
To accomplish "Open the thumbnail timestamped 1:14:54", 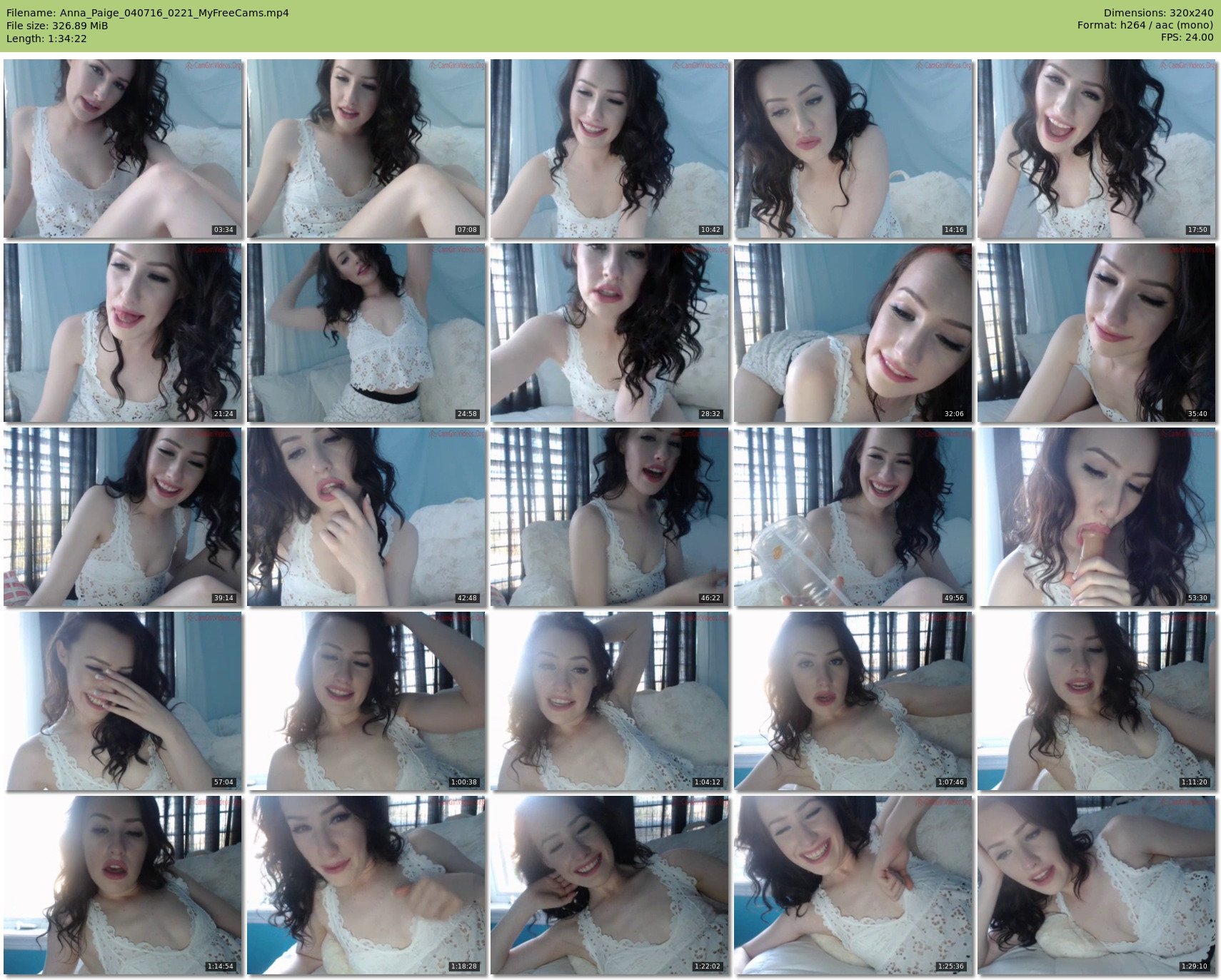I will point(123,885).
